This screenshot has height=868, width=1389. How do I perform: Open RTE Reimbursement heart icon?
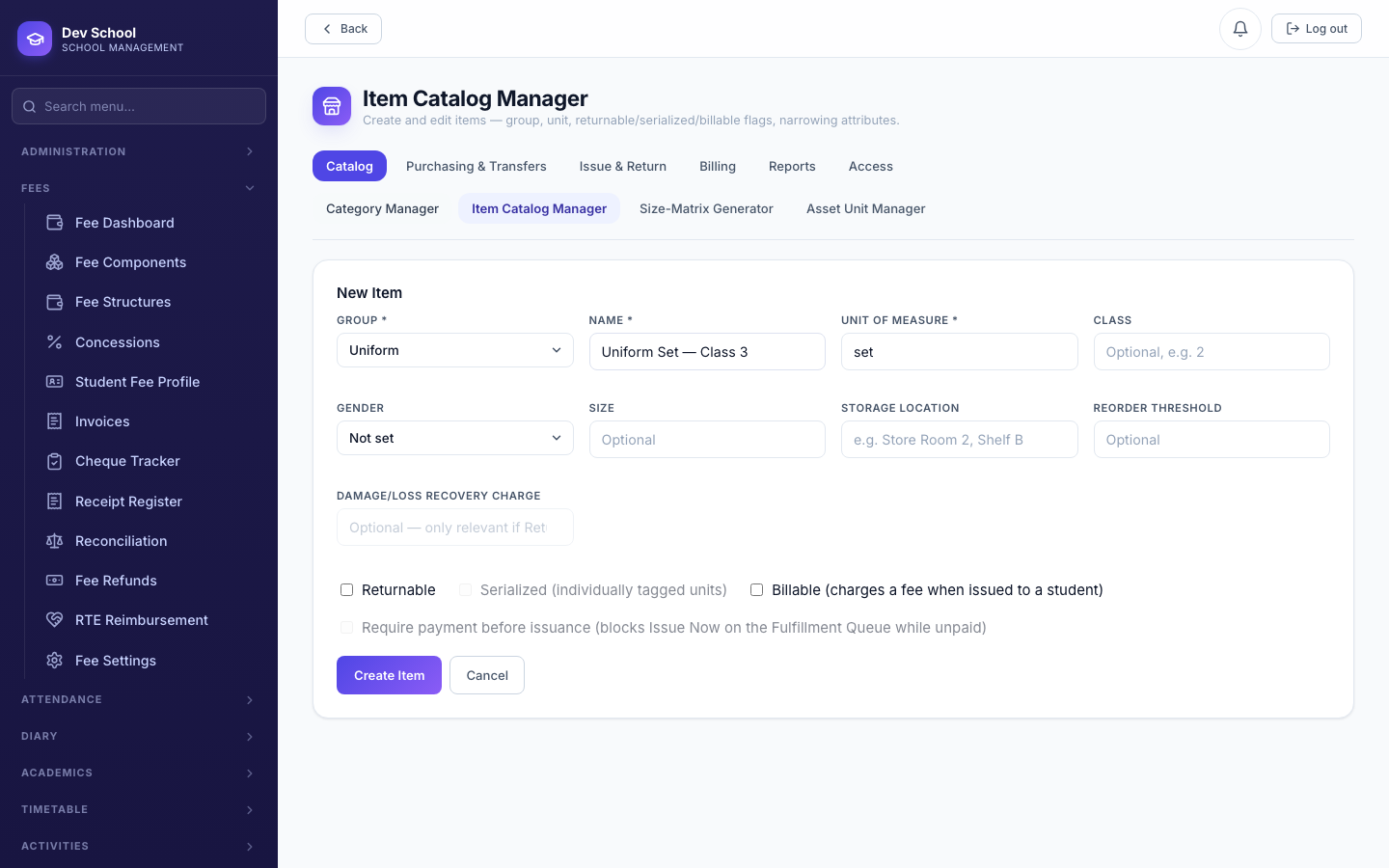coord(55,620)
